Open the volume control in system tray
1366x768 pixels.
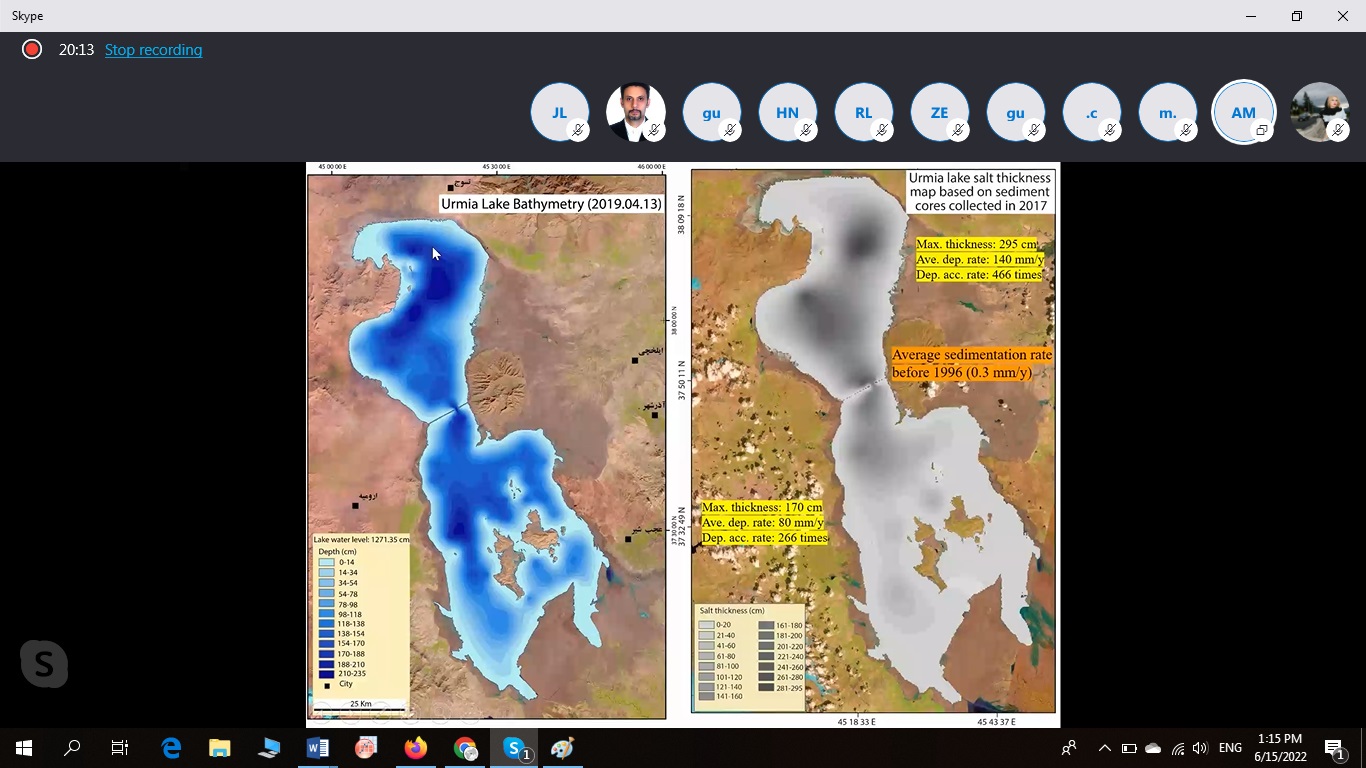point(1200,748)
